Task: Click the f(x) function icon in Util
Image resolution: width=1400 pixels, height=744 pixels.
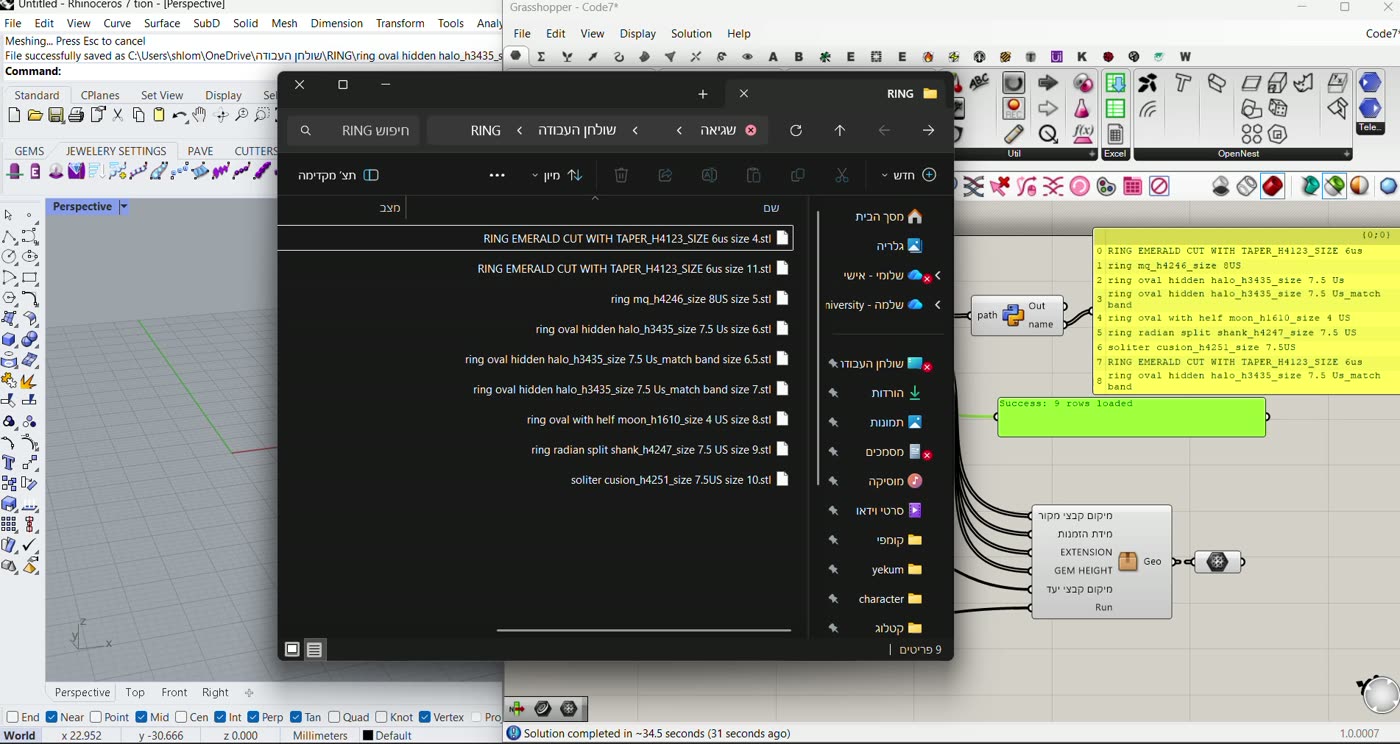Action: click(x=1082, y=133)
